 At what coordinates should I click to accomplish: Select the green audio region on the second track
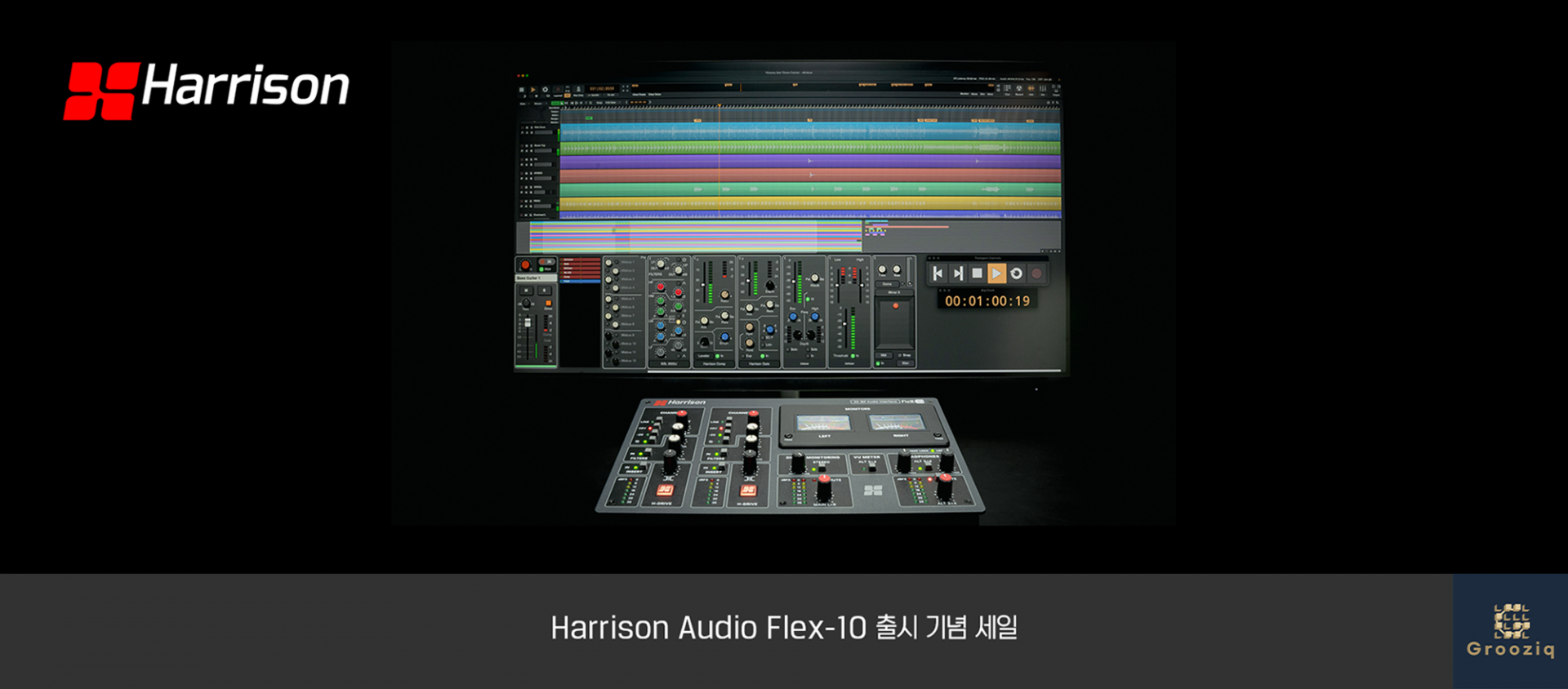(810, 148)
